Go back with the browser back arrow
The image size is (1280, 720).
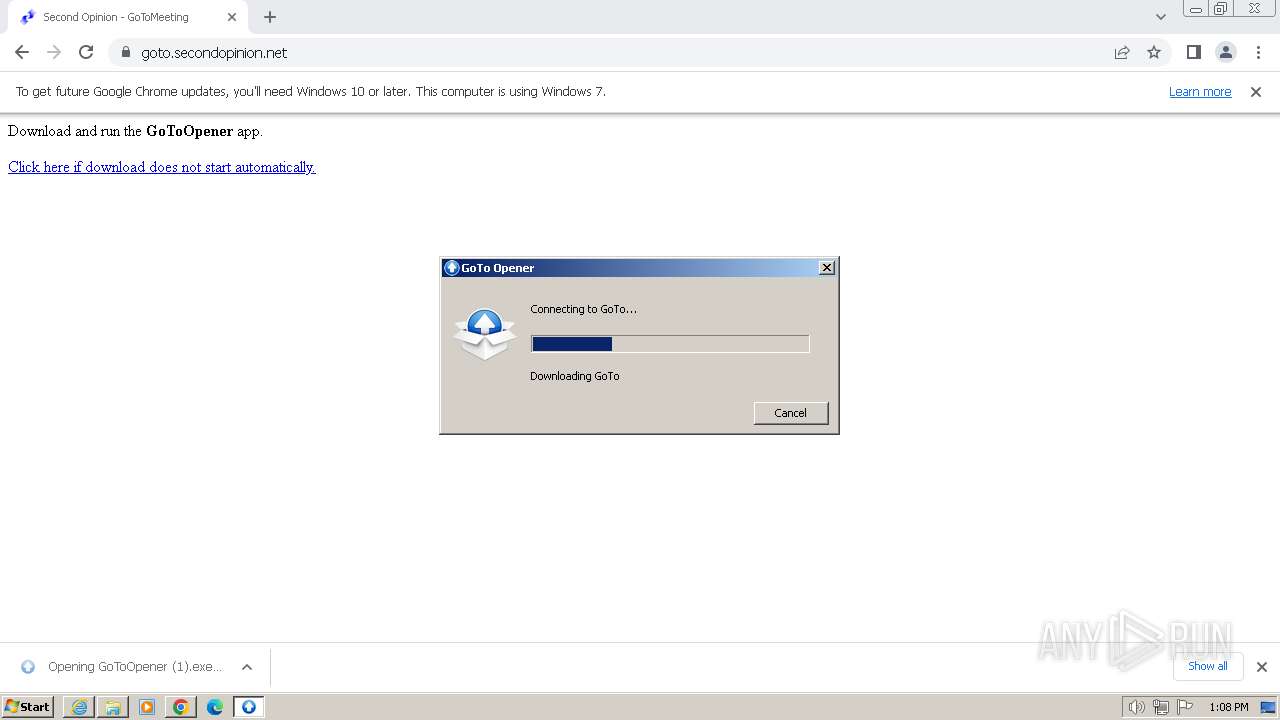(22, 52)
